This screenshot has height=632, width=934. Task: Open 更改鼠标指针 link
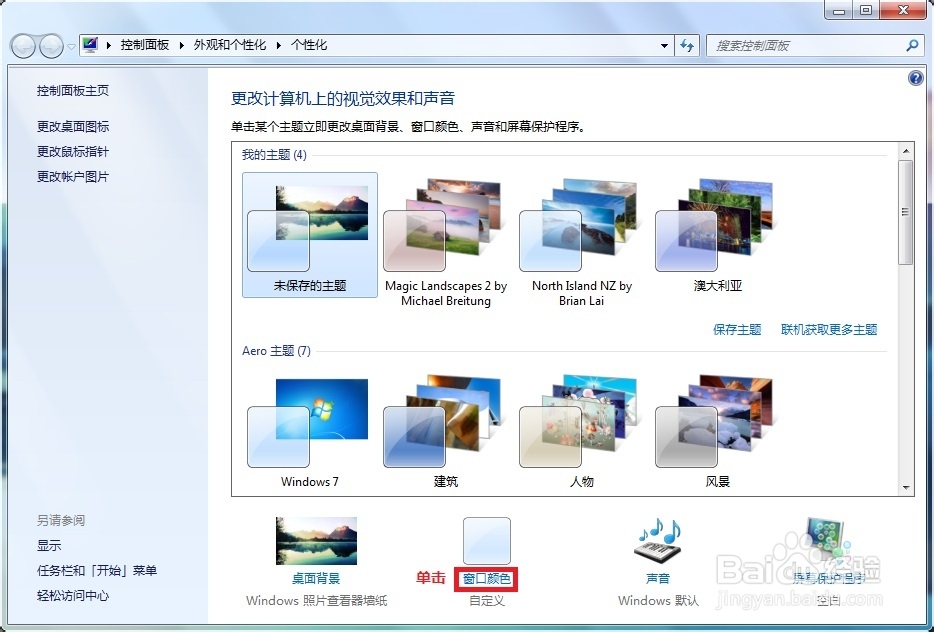(x=73, y=151)
